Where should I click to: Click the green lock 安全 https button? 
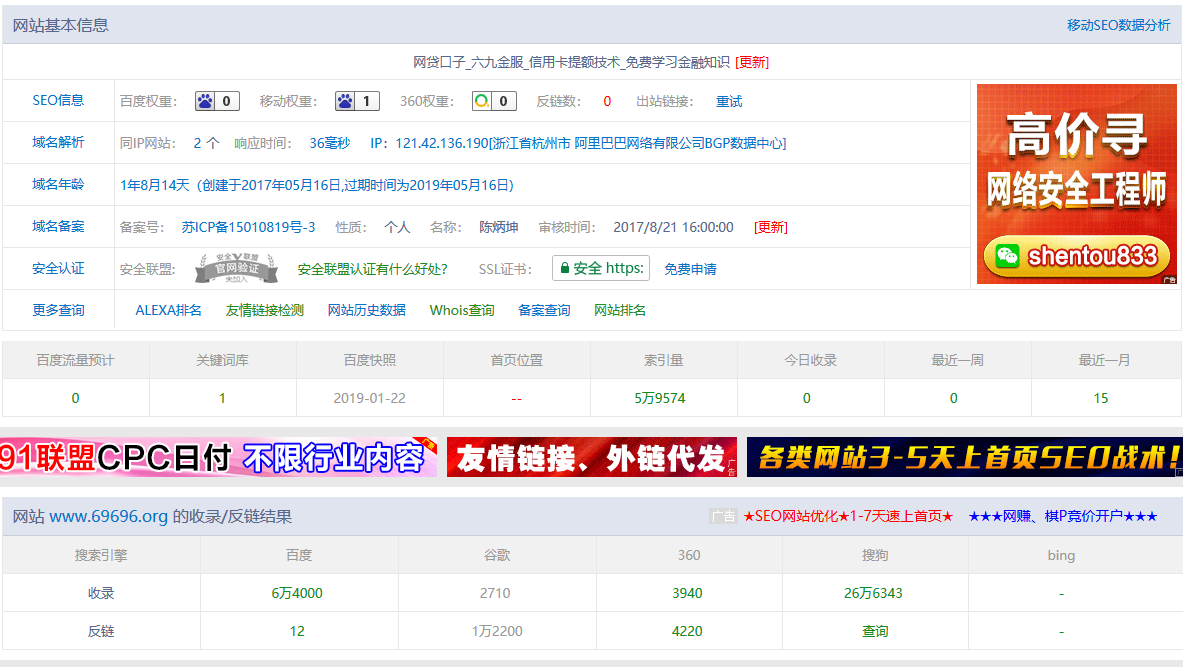click(601, 268)
